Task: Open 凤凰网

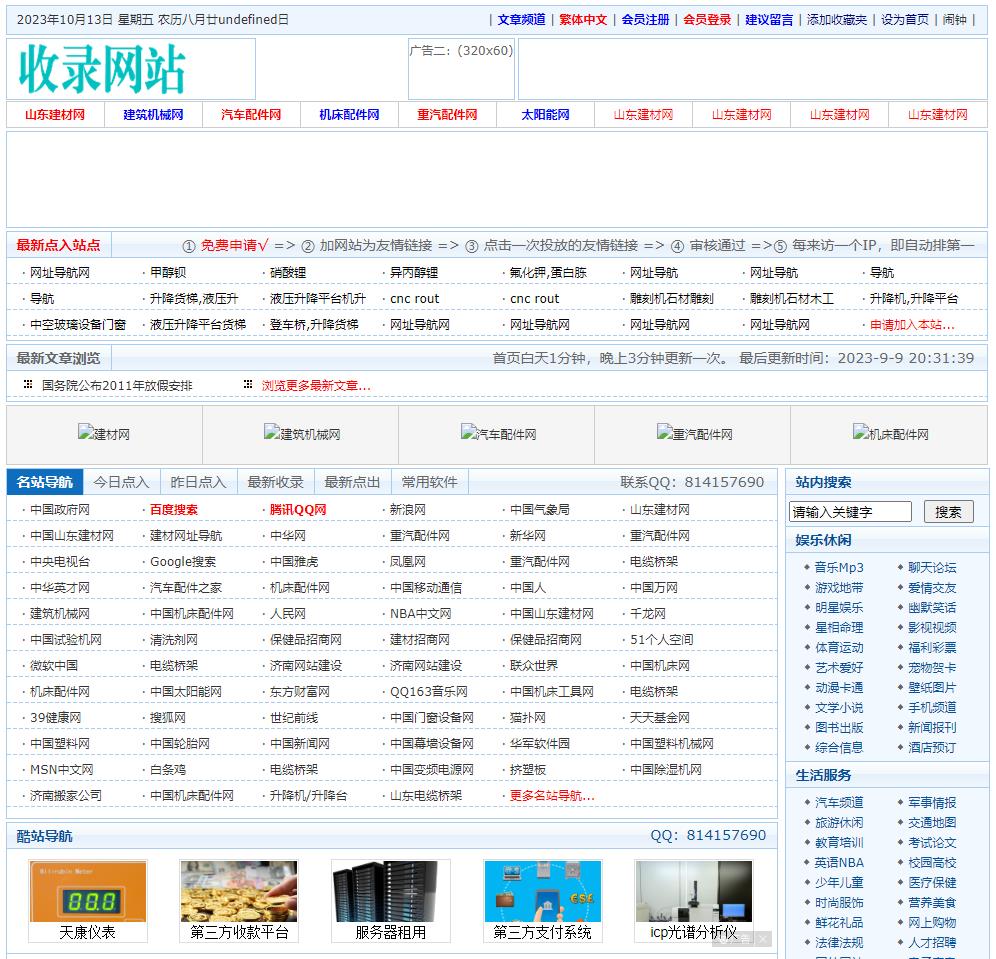Action: pyautogui.click(x=408, y=561)
